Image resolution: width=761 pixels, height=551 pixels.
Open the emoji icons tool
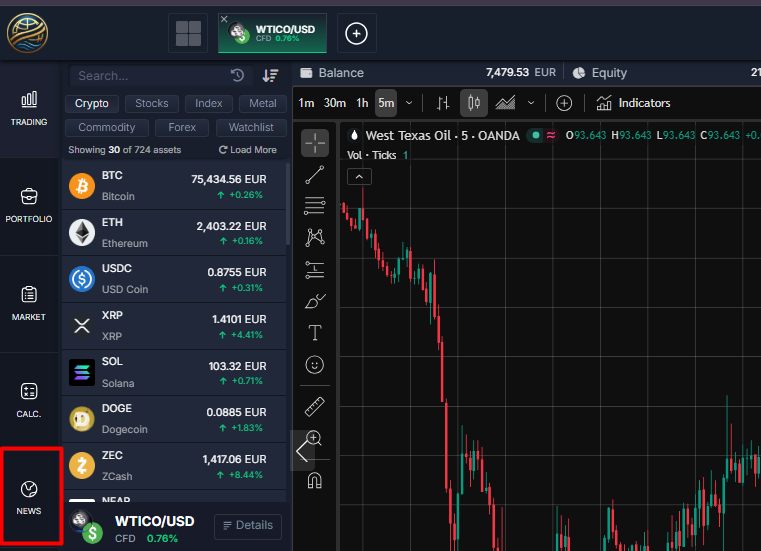(315, 365)
